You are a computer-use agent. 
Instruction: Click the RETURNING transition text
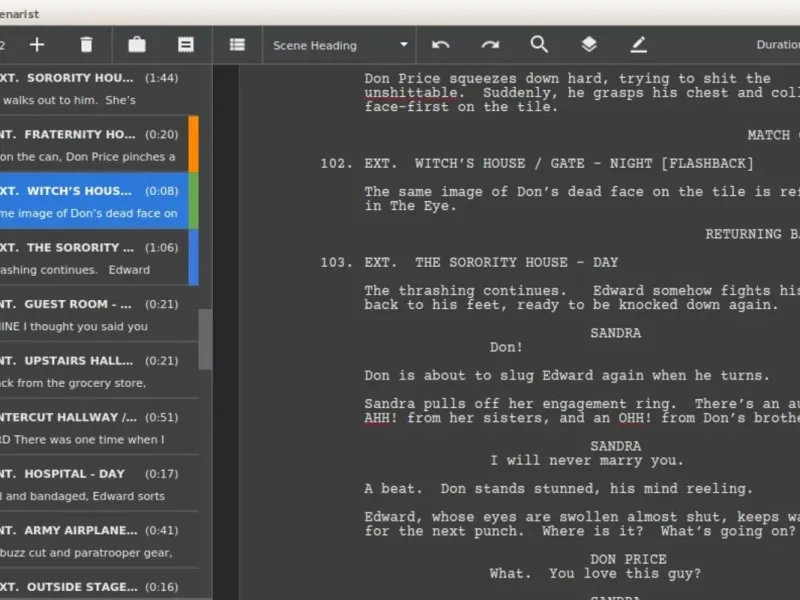743,234
